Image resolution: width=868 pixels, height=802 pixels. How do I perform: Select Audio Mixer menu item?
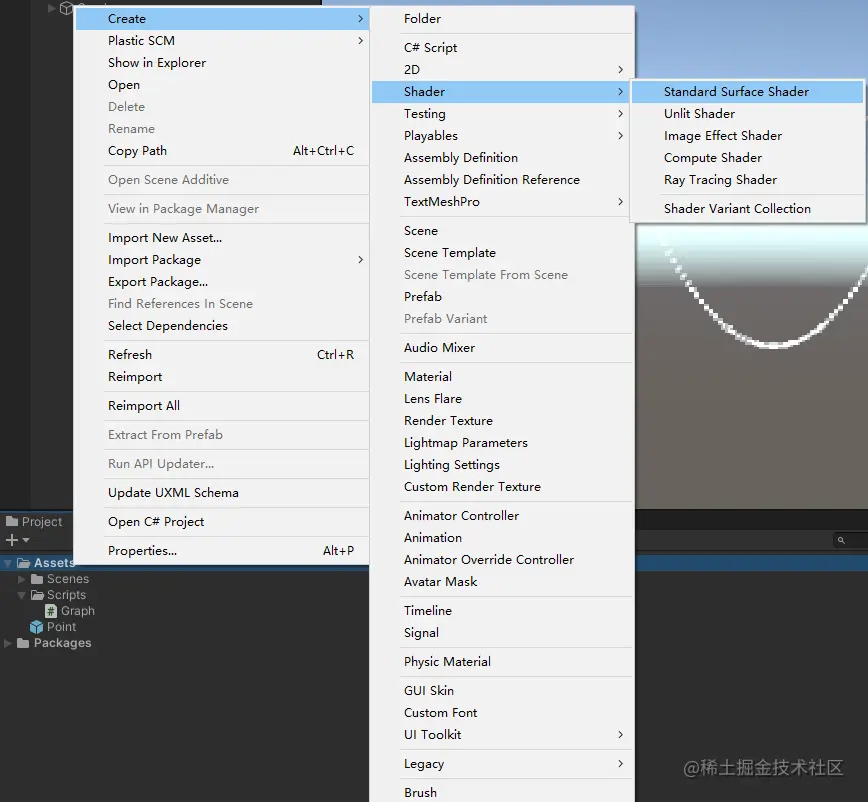tap(503, 348)
